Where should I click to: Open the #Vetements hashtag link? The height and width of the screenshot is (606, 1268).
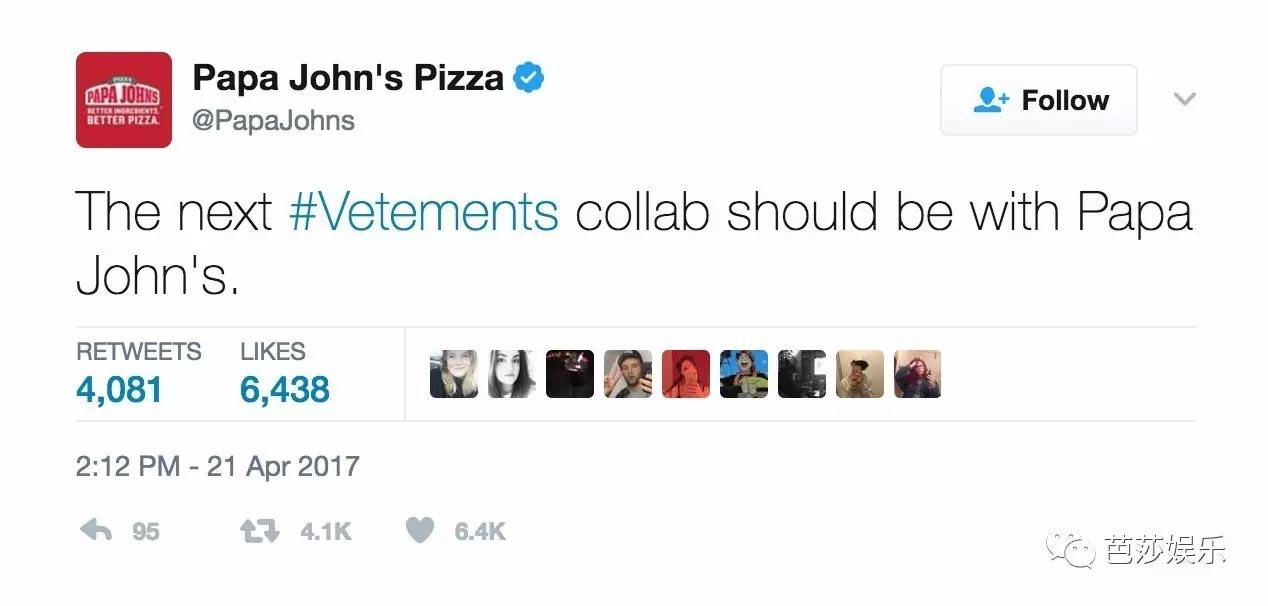pos(423,211)
